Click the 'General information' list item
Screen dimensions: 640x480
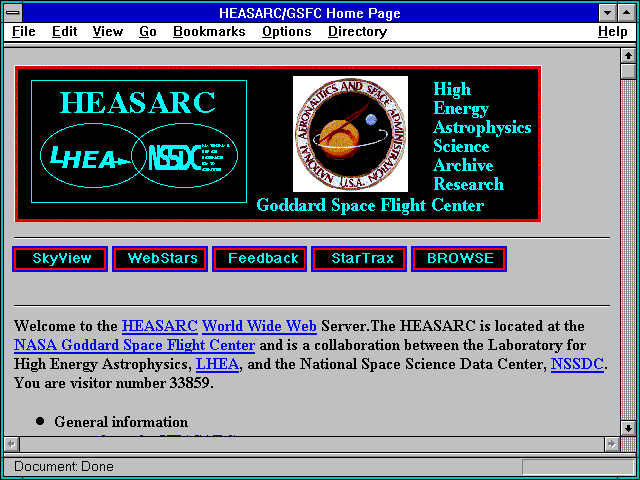coord(121,422)
